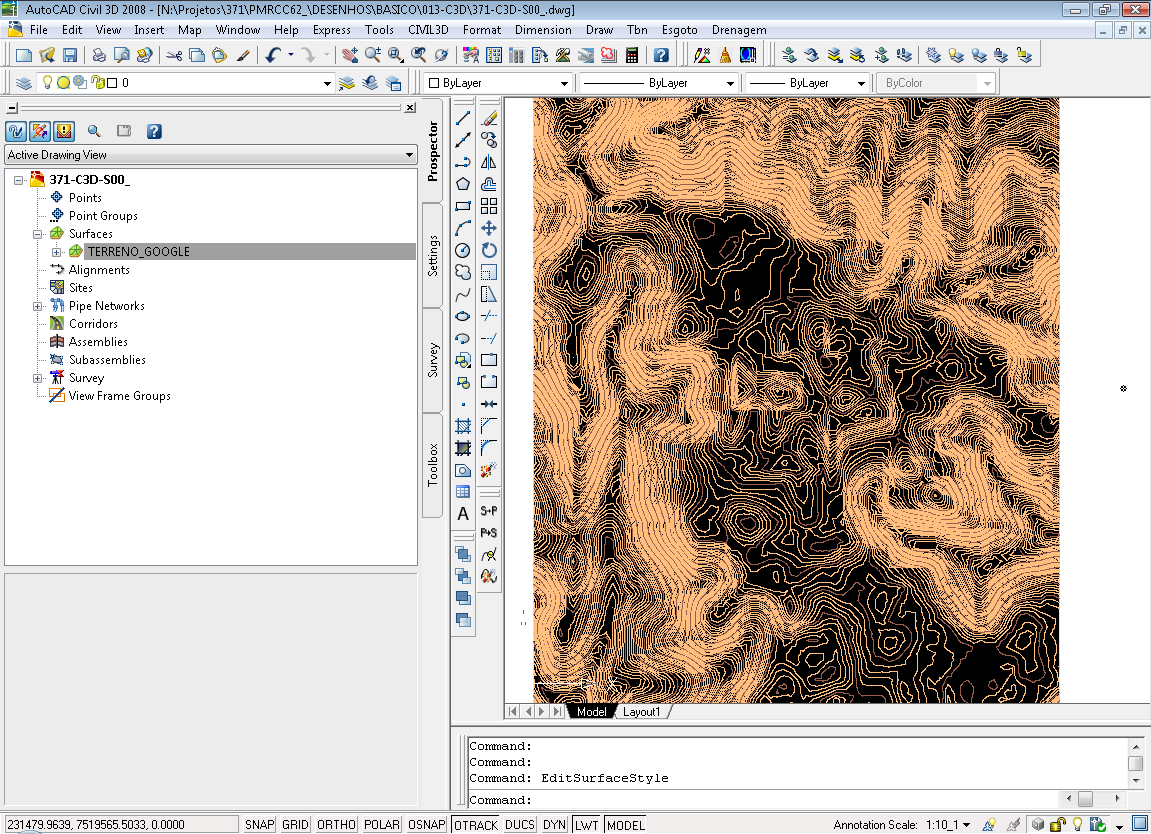Select the Table tool
1151x834 pixels.
pyautogui.click(x=462, y=492)
